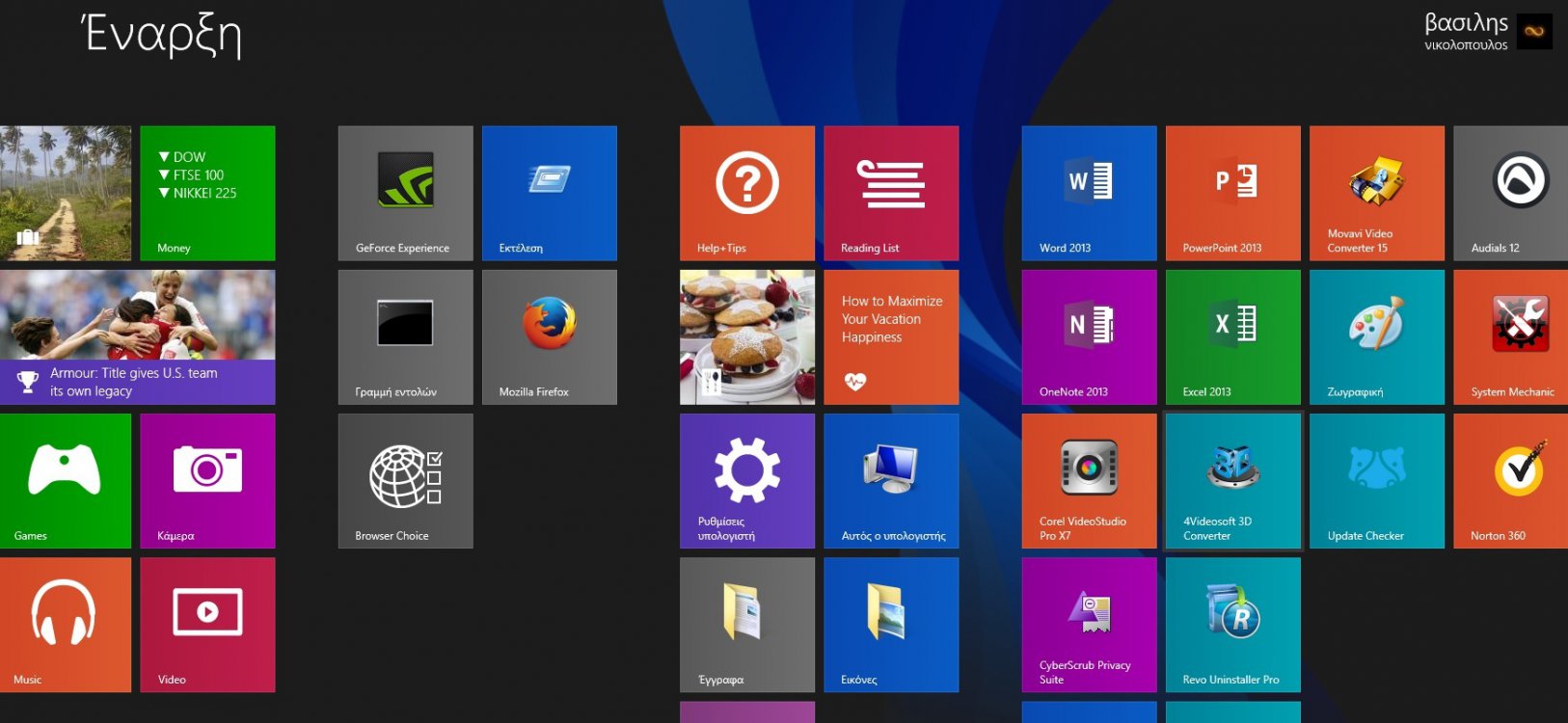Image resolution: width=1568 pixels, height=723 pixels.
Task: Open the How to Maximize Your Vacation Happiness tile
Action: [x=891, y=336]
